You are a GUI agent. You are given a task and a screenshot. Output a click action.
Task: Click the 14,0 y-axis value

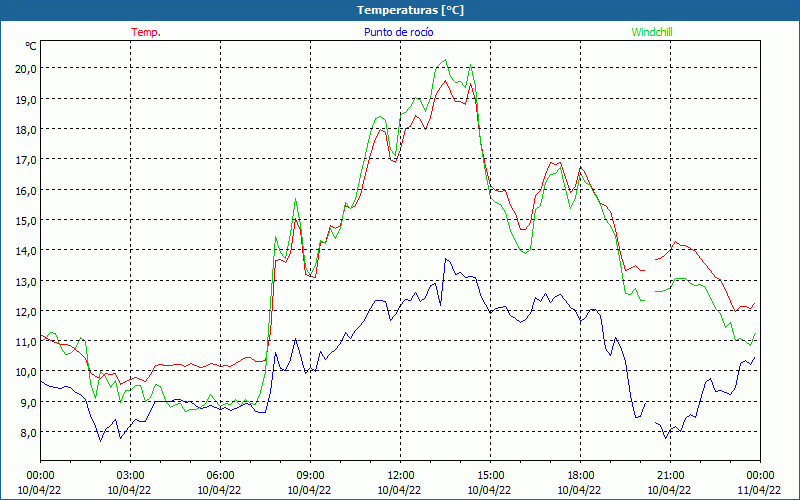tap(26, 251)
